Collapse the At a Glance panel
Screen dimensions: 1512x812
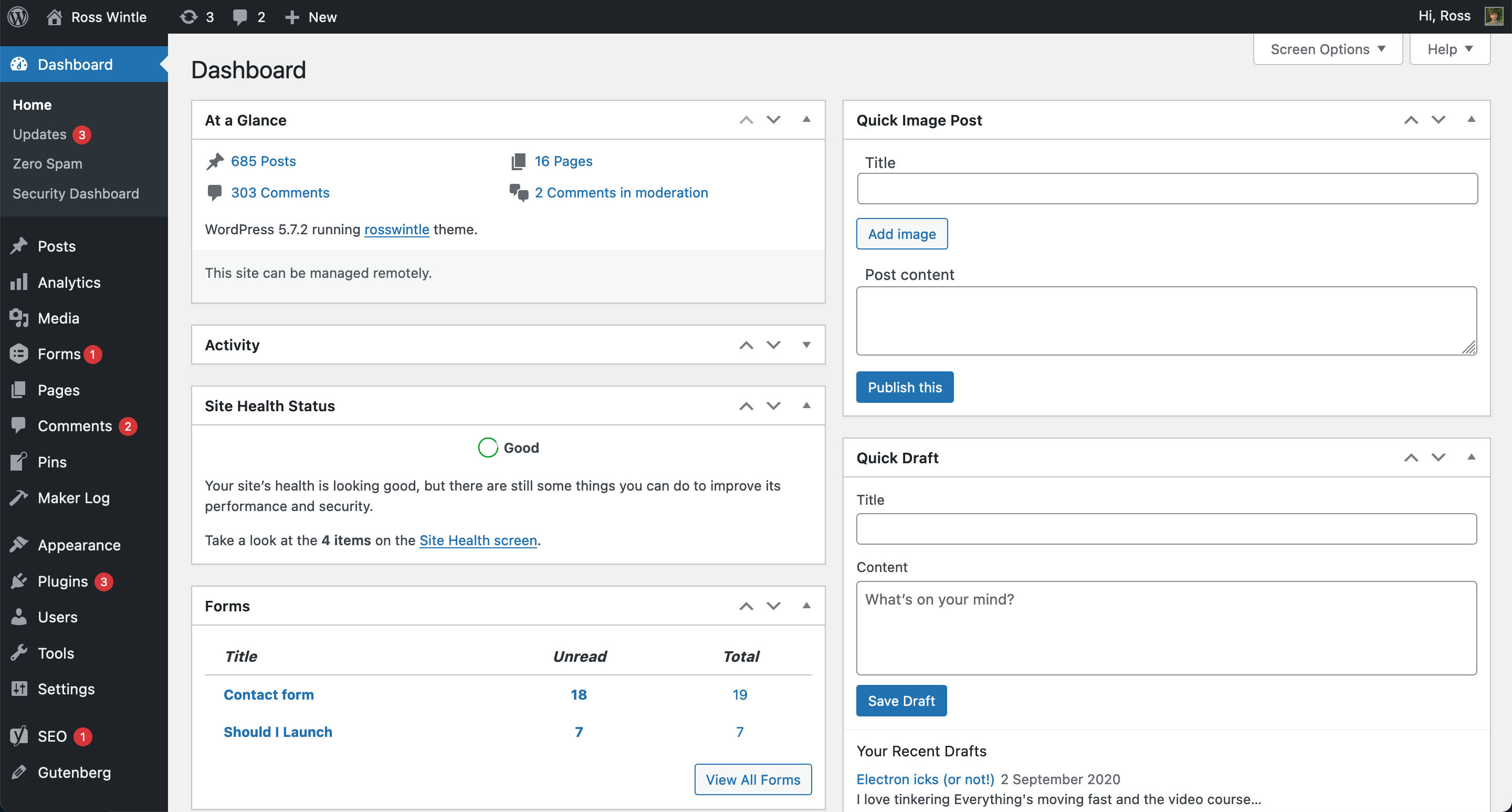[806, 120]
